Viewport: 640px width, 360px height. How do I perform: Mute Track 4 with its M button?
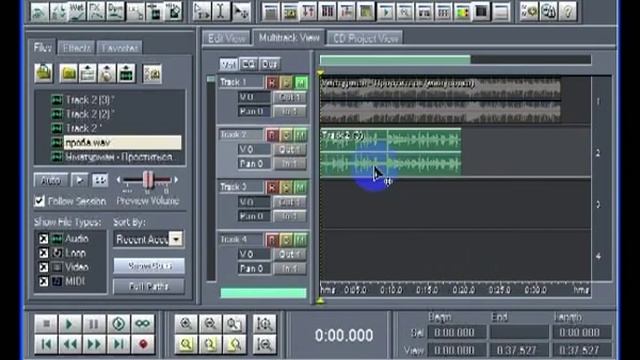(x=301, y=240)
